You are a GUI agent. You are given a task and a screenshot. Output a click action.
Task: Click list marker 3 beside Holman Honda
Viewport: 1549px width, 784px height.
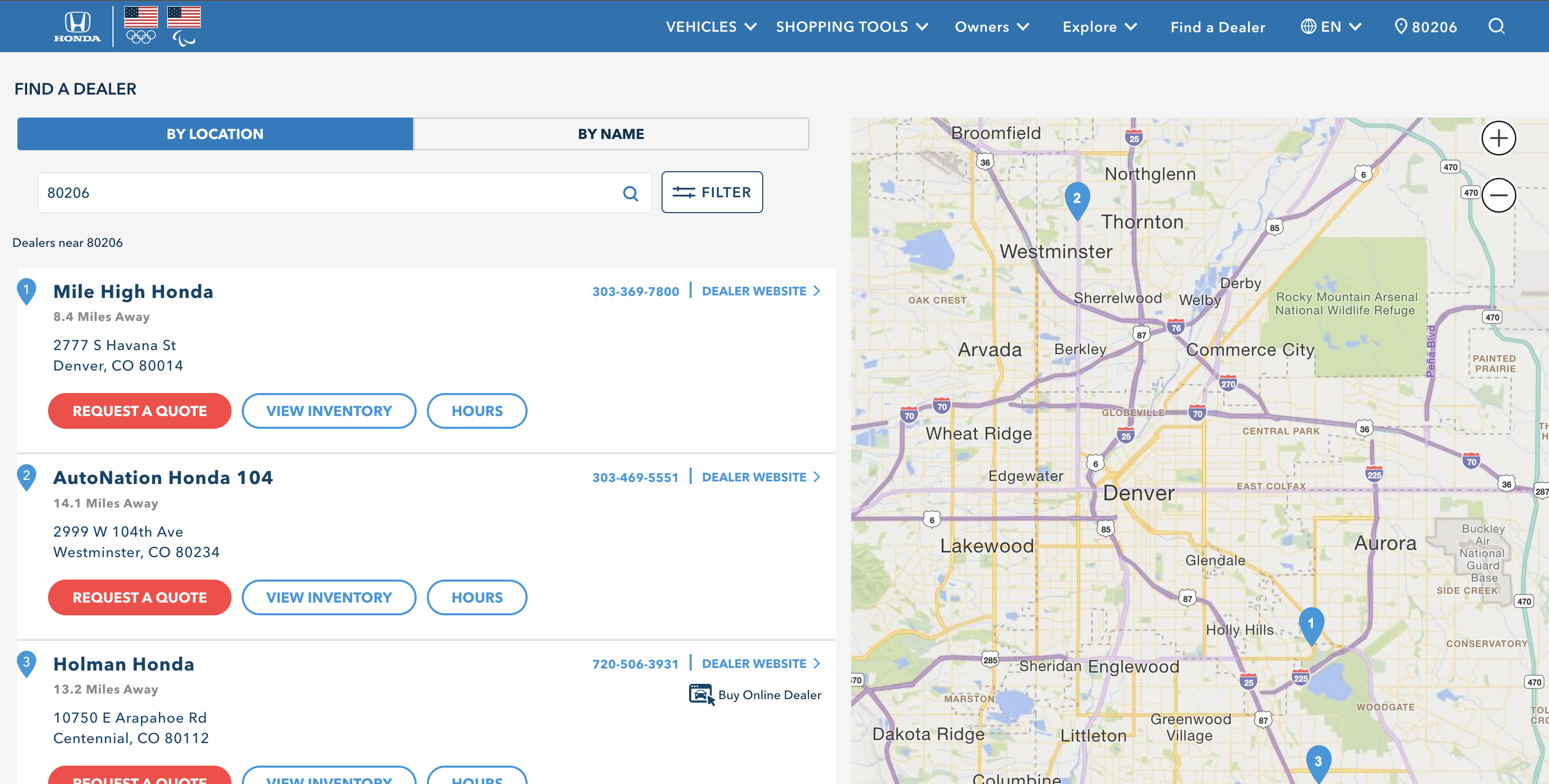pyautogui.click(x=27, y=664)
